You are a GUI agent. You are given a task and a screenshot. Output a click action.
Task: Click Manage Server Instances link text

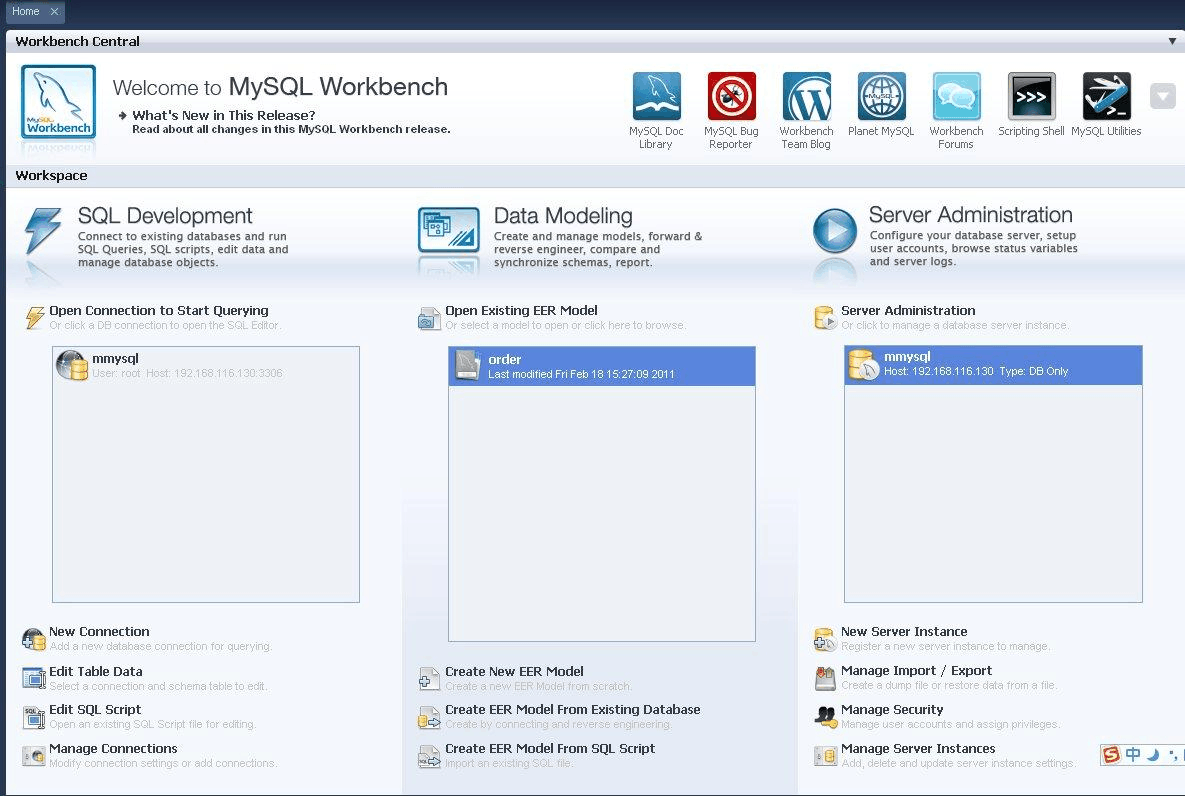point(918,748)
